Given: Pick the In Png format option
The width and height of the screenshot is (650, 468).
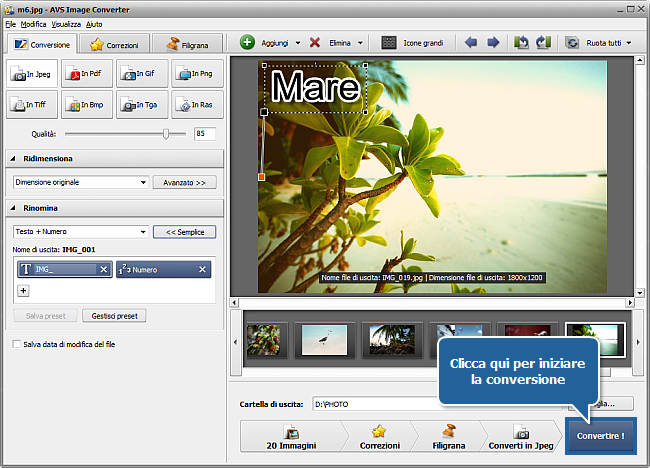Looking at the screenshot, I should click(x=196, y=75).
